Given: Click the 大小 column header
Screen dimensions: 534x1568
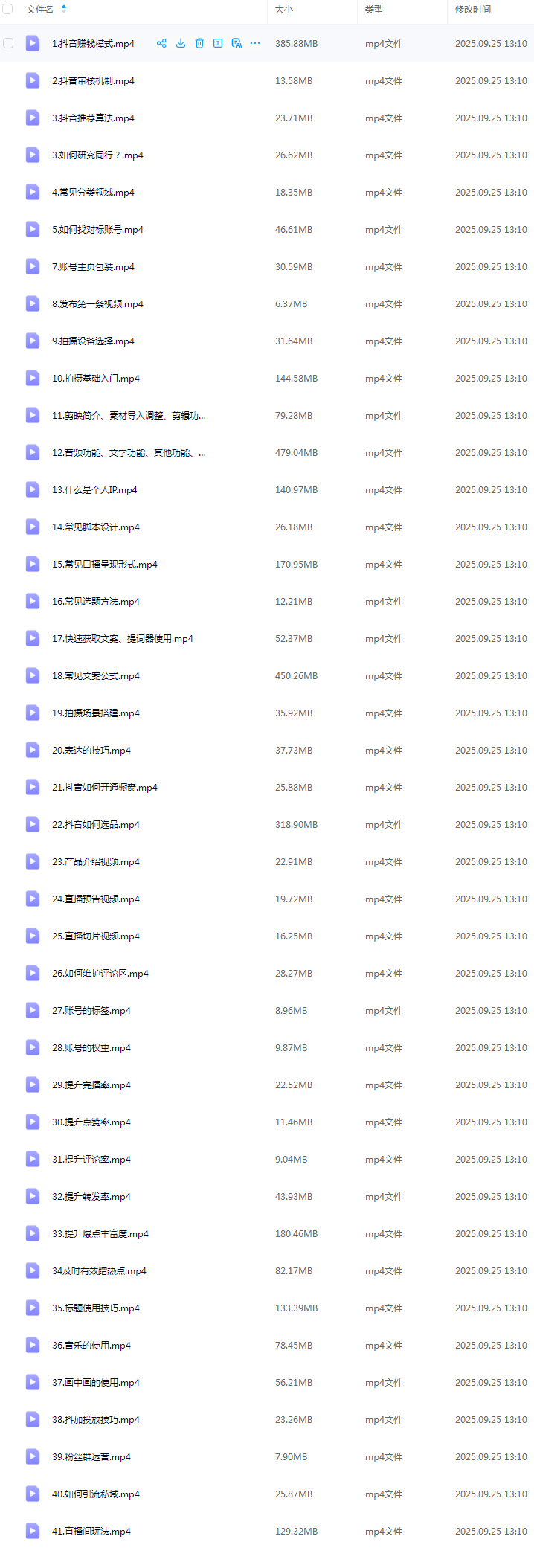Looking at the screenshot, I should click(284, 10).
